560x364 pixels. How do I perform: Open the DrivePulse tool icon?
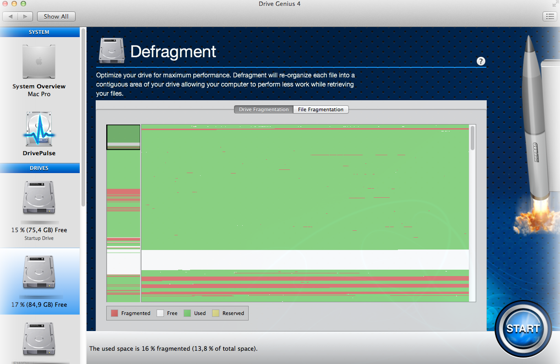(39, 129)
